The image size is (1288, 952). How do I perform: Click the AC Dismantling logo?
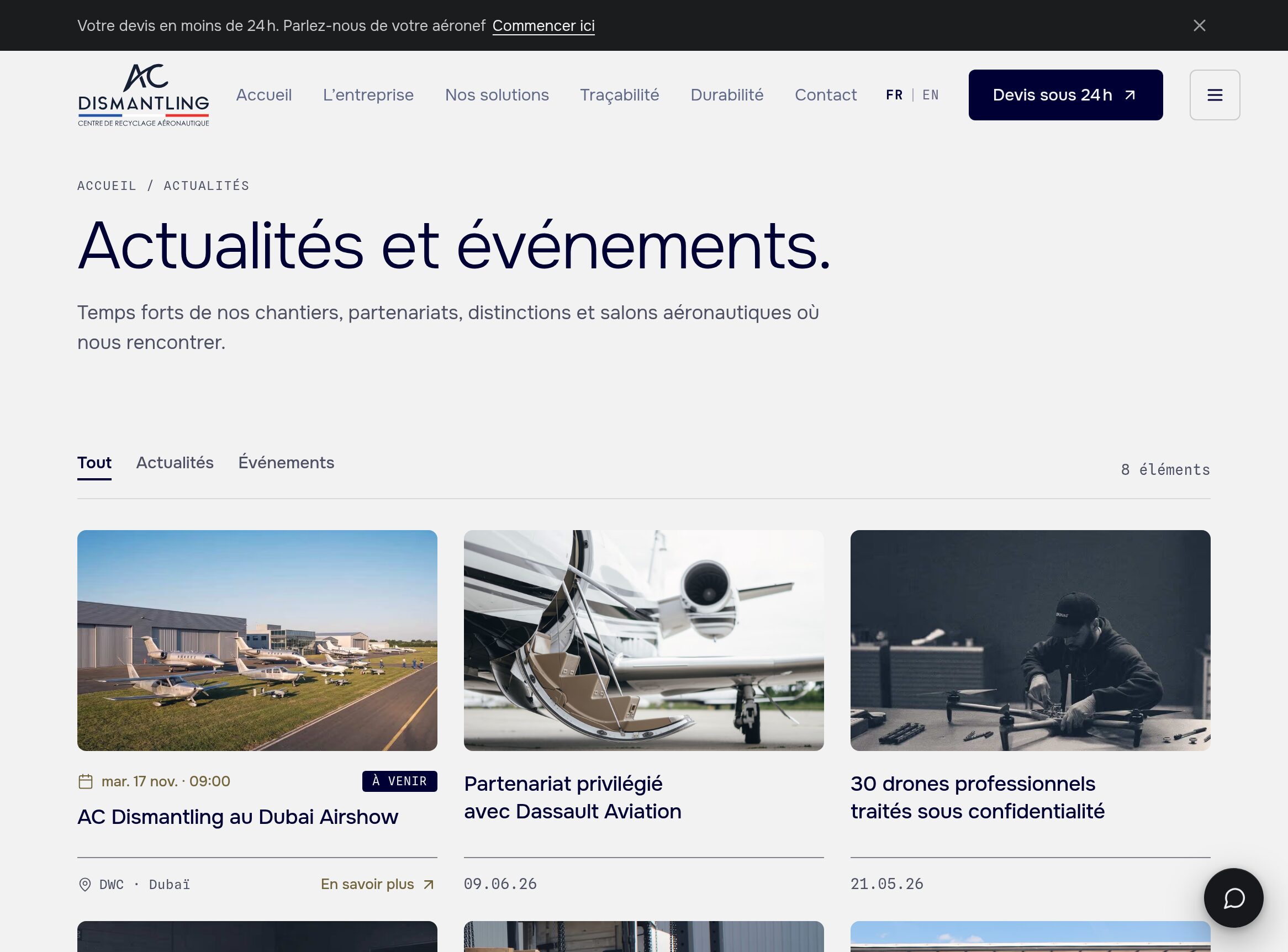point(144,95)
